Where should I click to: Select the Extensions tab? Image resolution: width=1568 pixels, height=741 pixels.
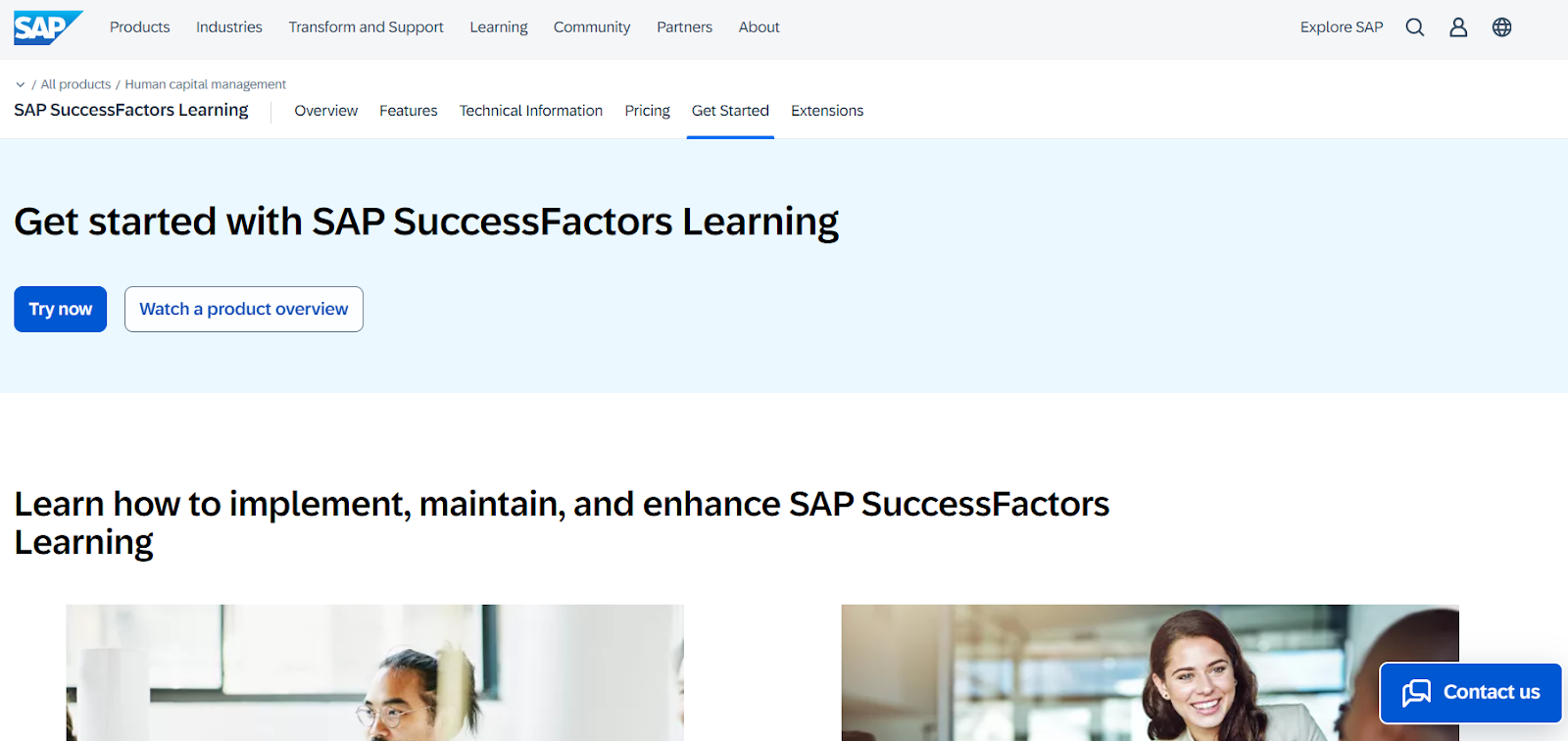(x=826, y=111)
